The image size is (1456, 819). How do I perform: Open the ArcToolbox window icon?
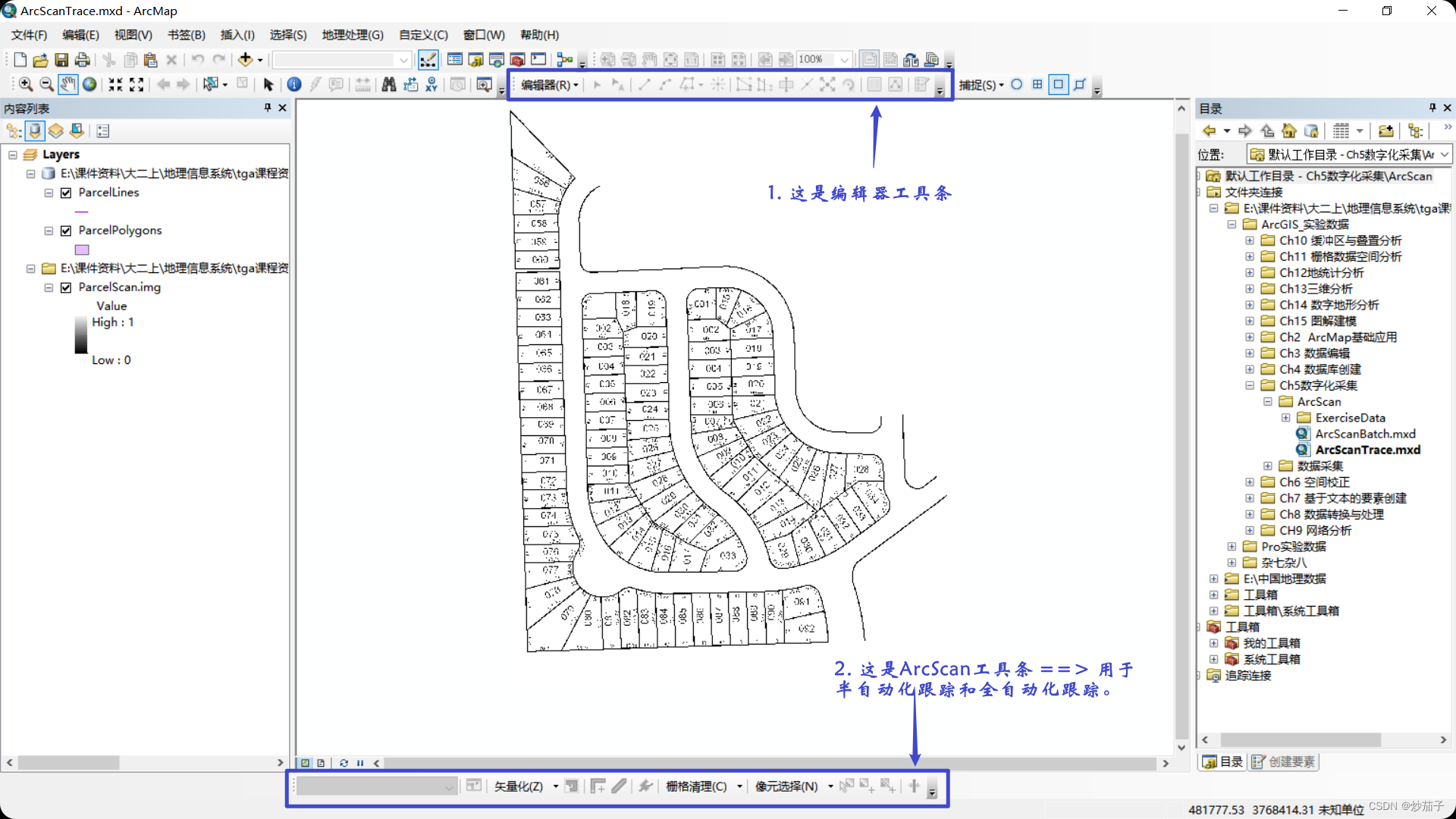coord(518,60)
